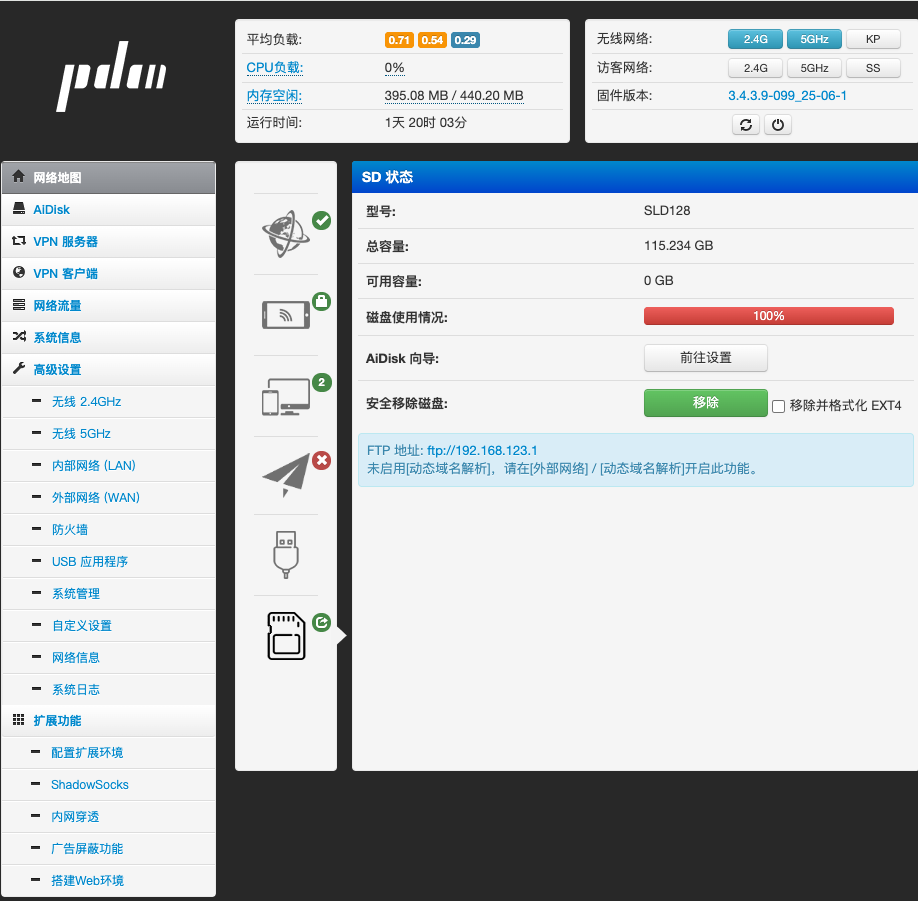Click the CPU负载 label link

tap(274, 68)
